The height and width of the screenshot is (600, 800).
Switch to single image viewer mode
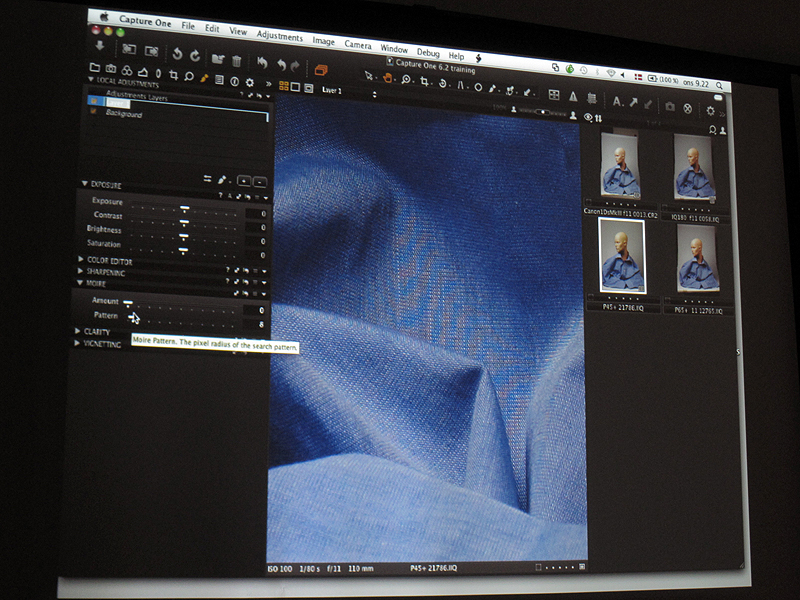[x=295, y=87]
